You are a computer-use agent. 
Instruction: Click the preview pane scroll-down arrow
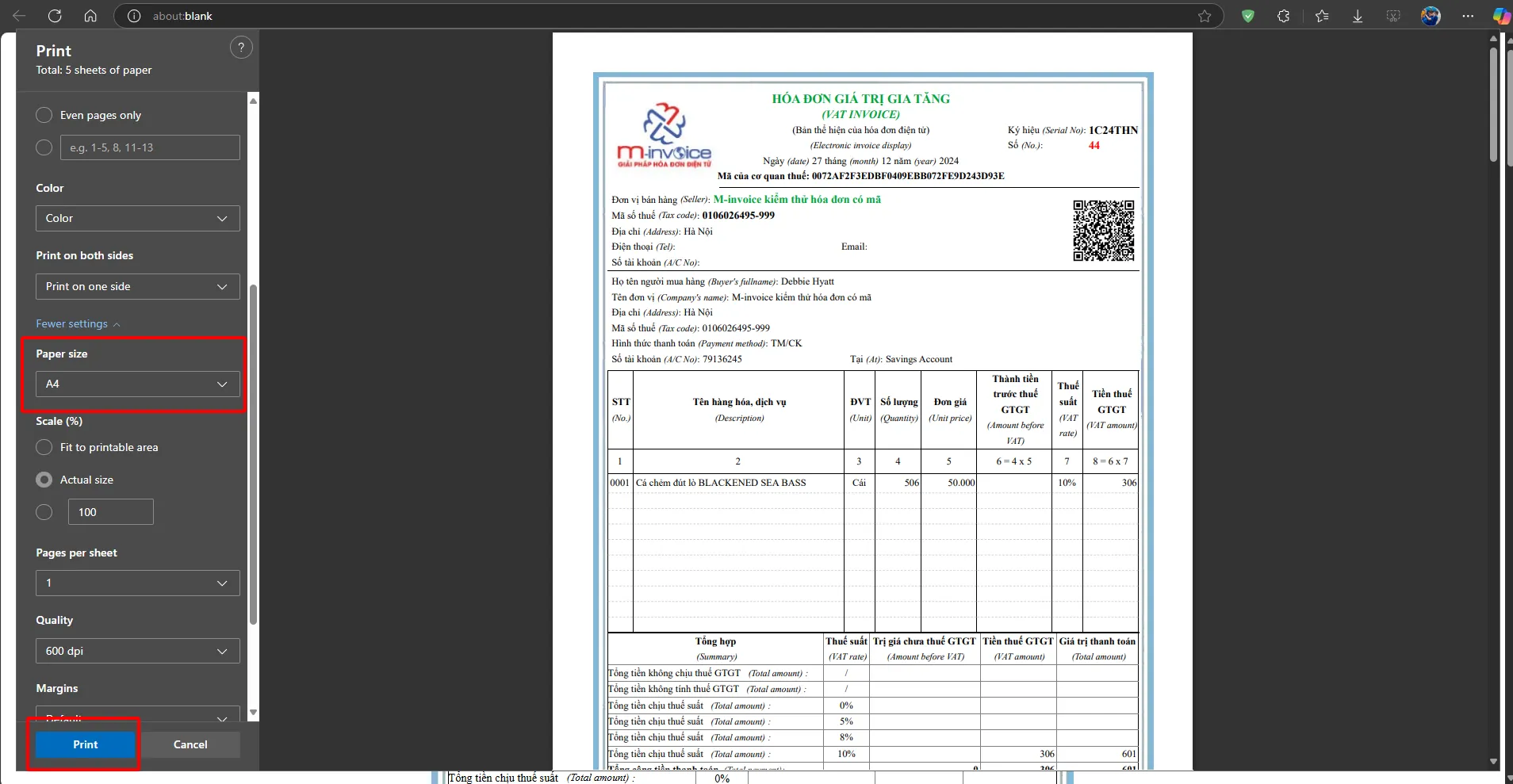(1493, 761)
